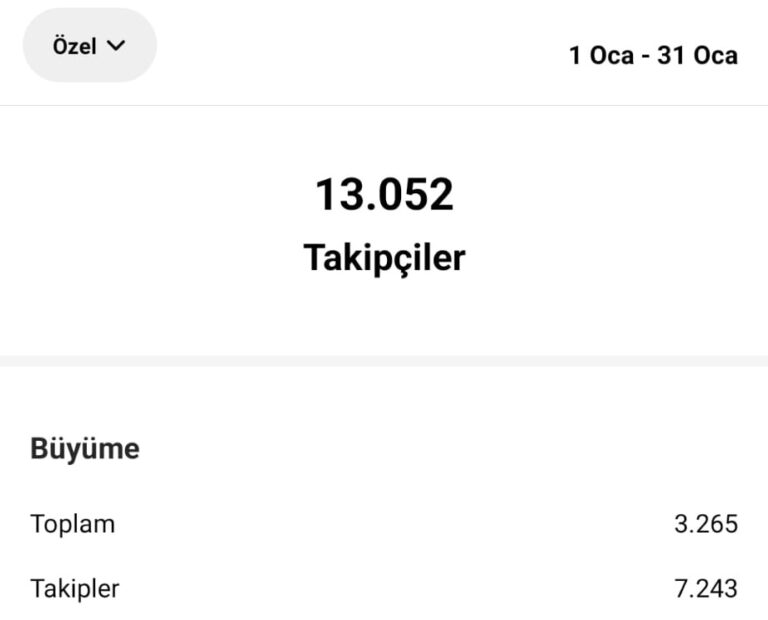Tap the 13.052 follower count

pyautogui.click(x=384, y=194)
